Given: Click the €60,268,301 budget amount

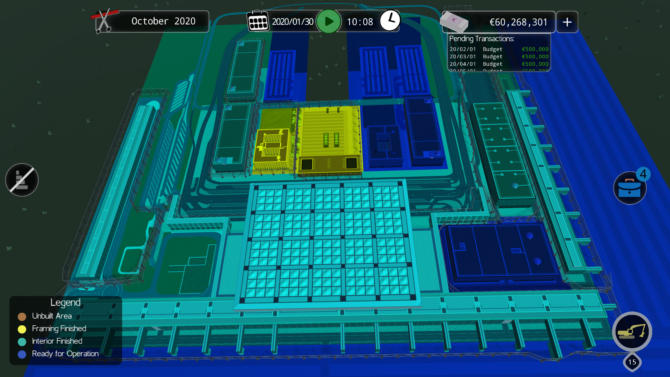Looking at the screenshot, I should (x=518, y=22).
